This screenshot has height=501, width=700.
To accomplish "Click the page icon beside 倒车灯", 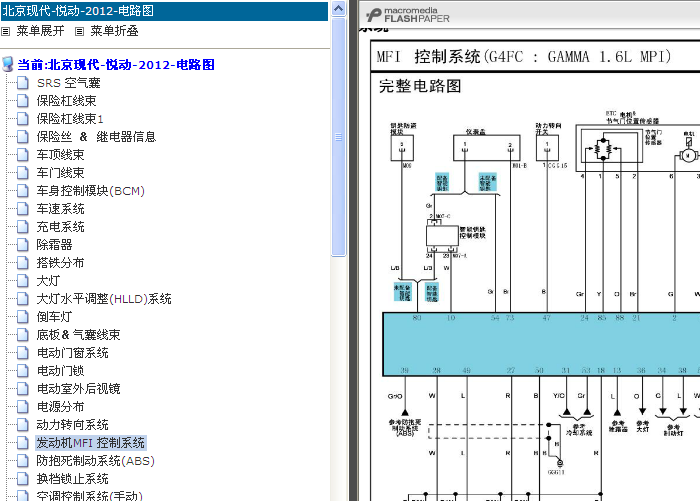I will [x=23, y=317].
